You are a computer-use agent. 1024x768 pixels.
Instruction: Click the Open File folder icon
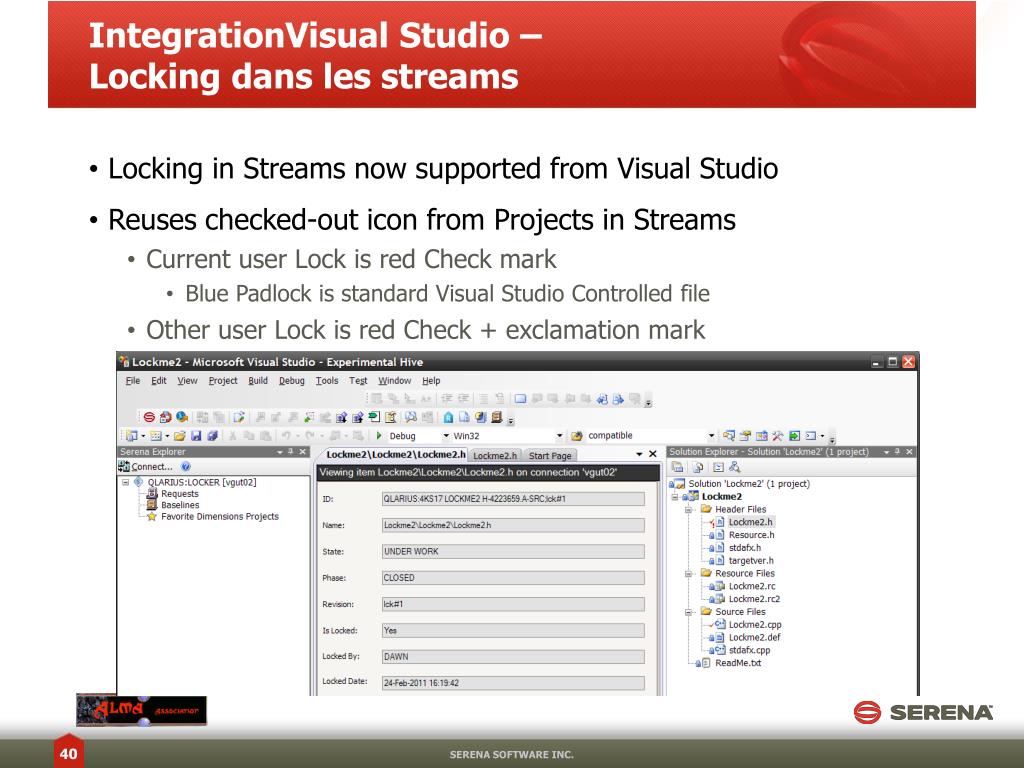click(180, 436)
